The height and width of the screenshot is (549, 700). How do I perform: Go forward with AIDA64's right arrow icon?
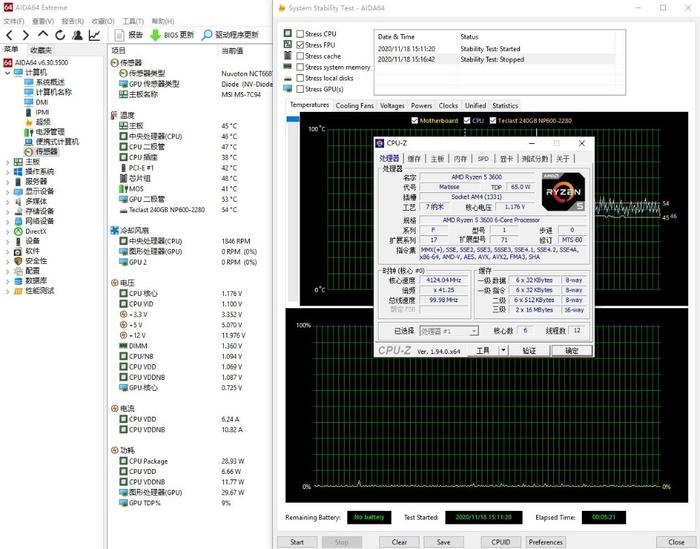tap(26, 35)
